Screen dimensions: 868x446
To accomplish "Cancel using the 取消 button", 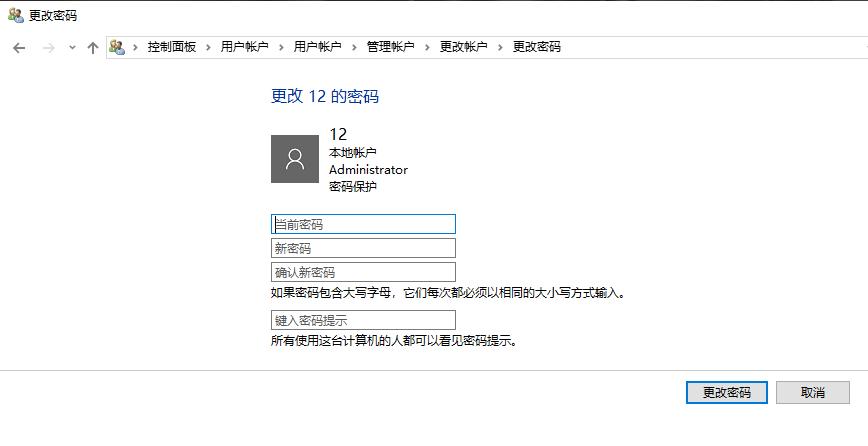I will click(813, 392).
